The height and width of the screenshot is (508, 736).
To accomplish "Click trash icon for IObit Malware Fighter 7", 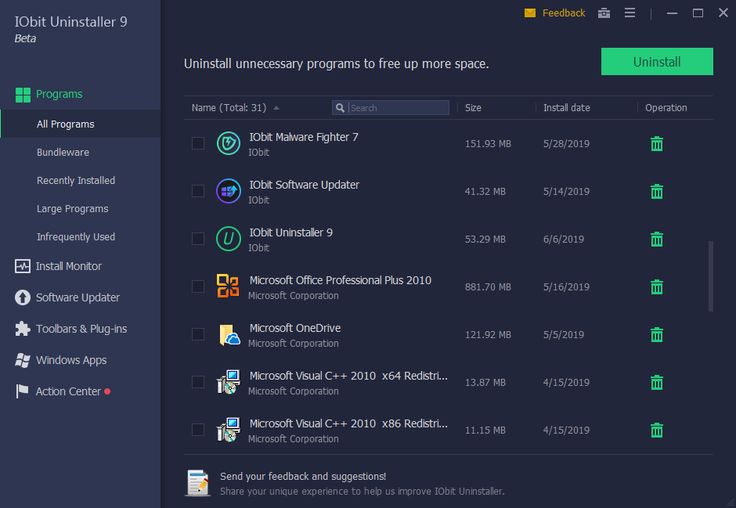I will pos(657,144).
